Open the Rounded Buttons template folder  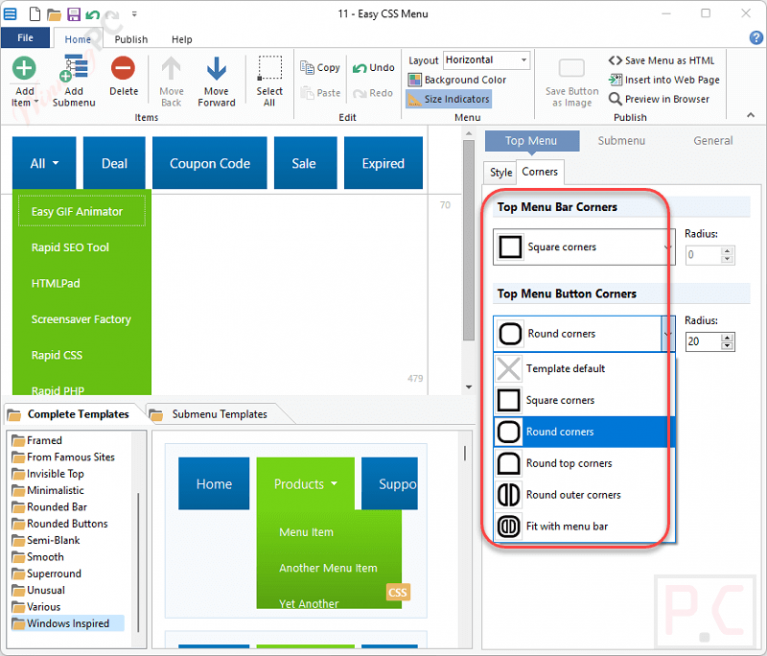pyautogui.click(x=67, y=523)
